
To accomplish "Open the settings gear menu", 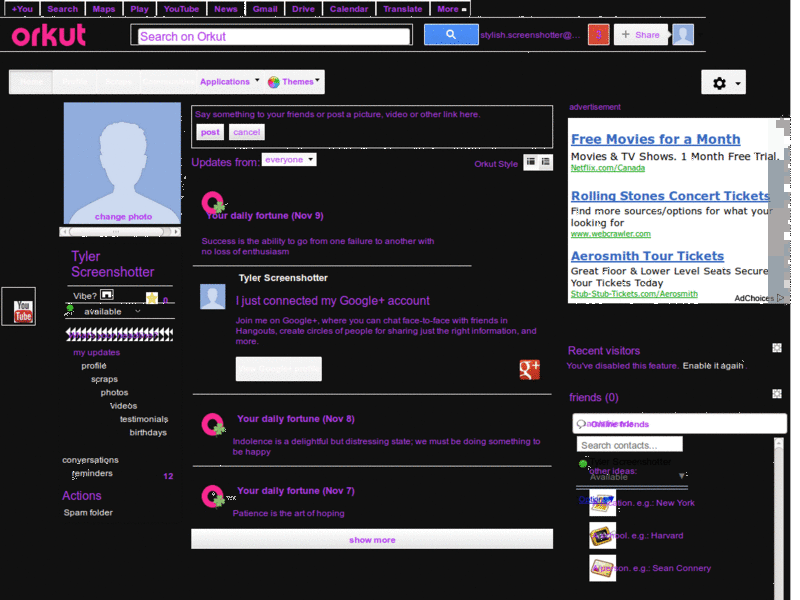I will point(719,83).
